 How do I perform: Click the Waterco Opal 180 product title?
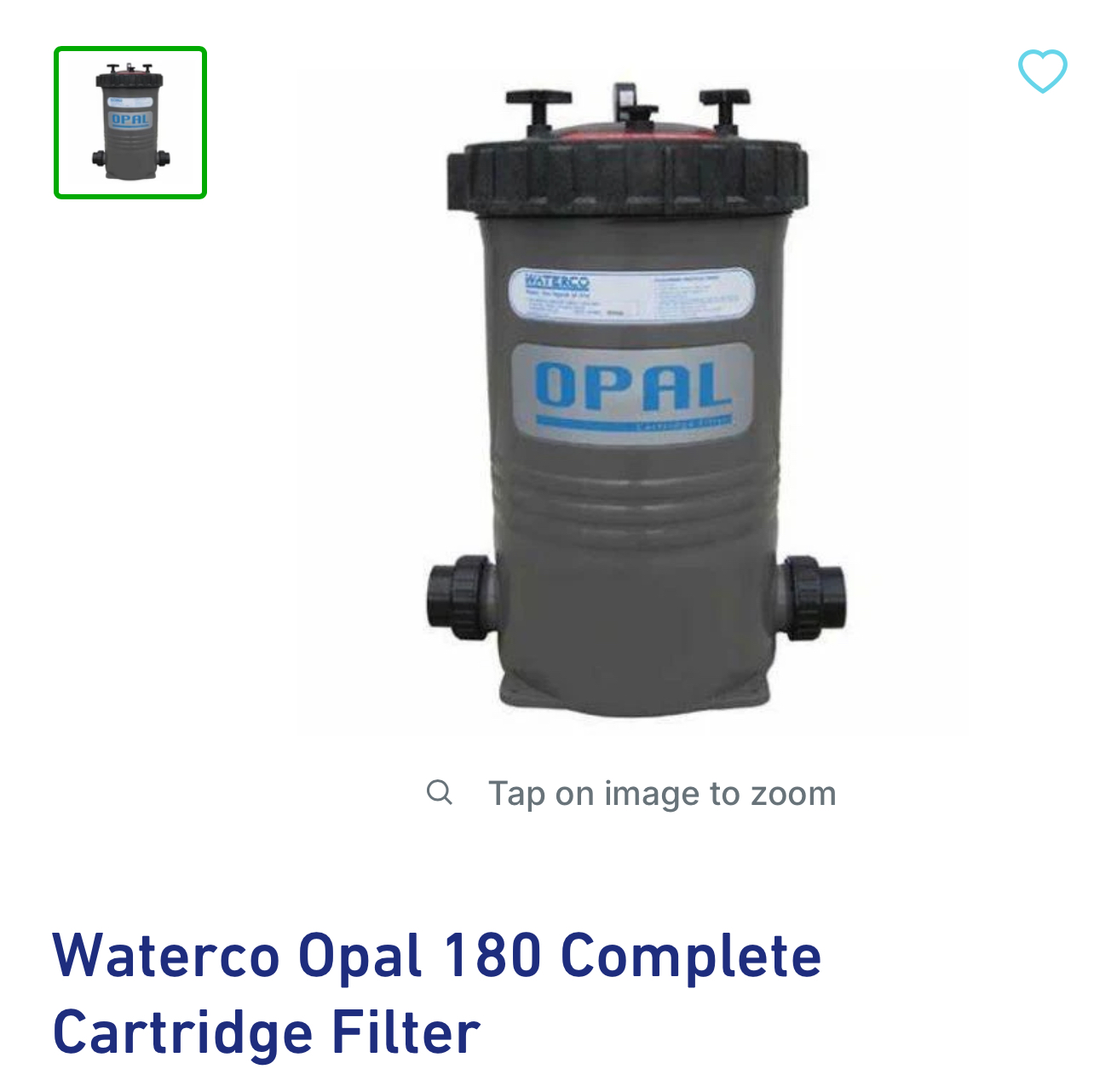[437, 993]
